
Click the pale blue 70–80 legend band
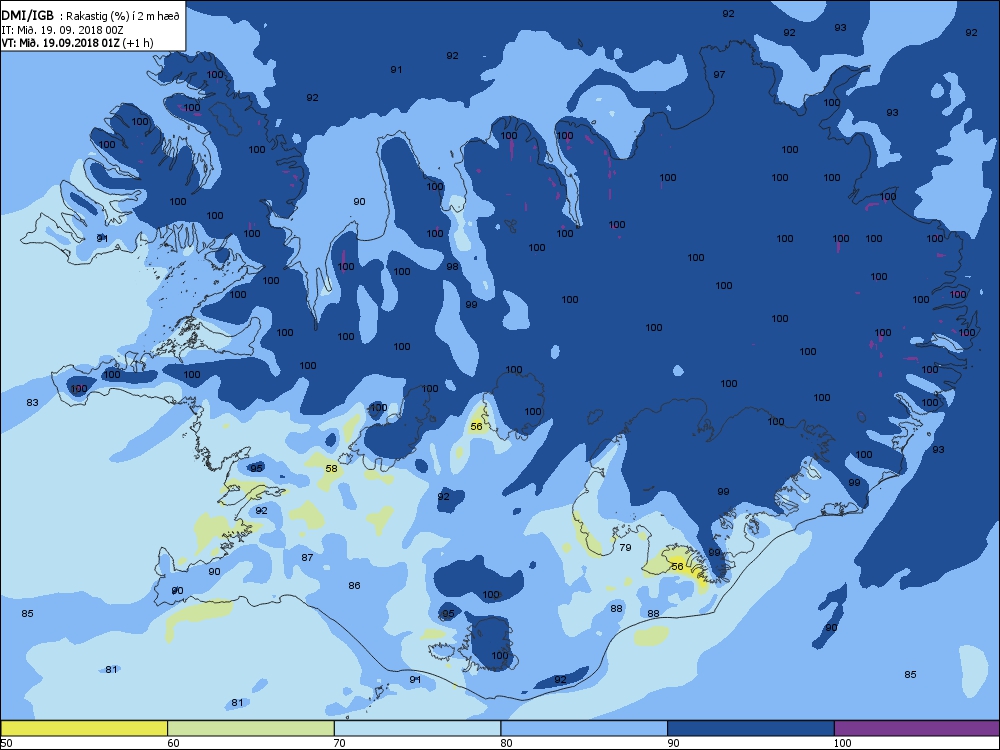(418, 728)
